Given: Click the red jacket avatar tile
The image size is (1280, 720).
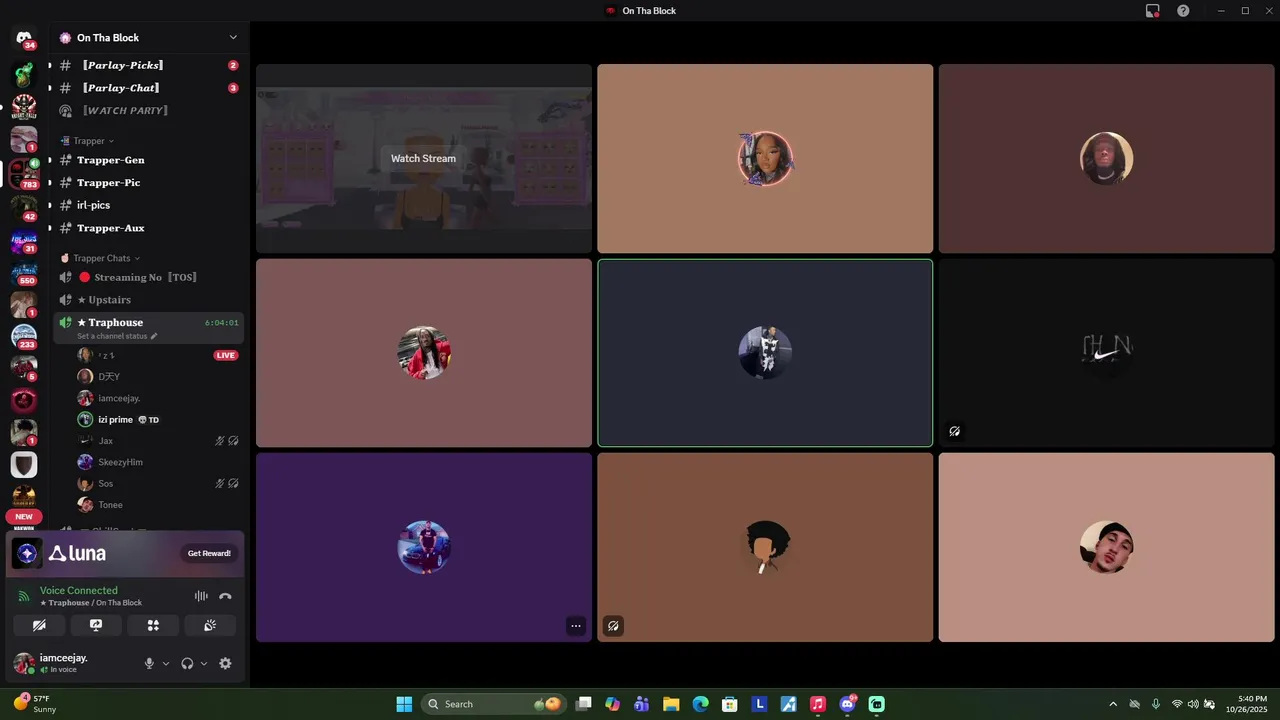Looking at the screenshot, I should 424,353.
